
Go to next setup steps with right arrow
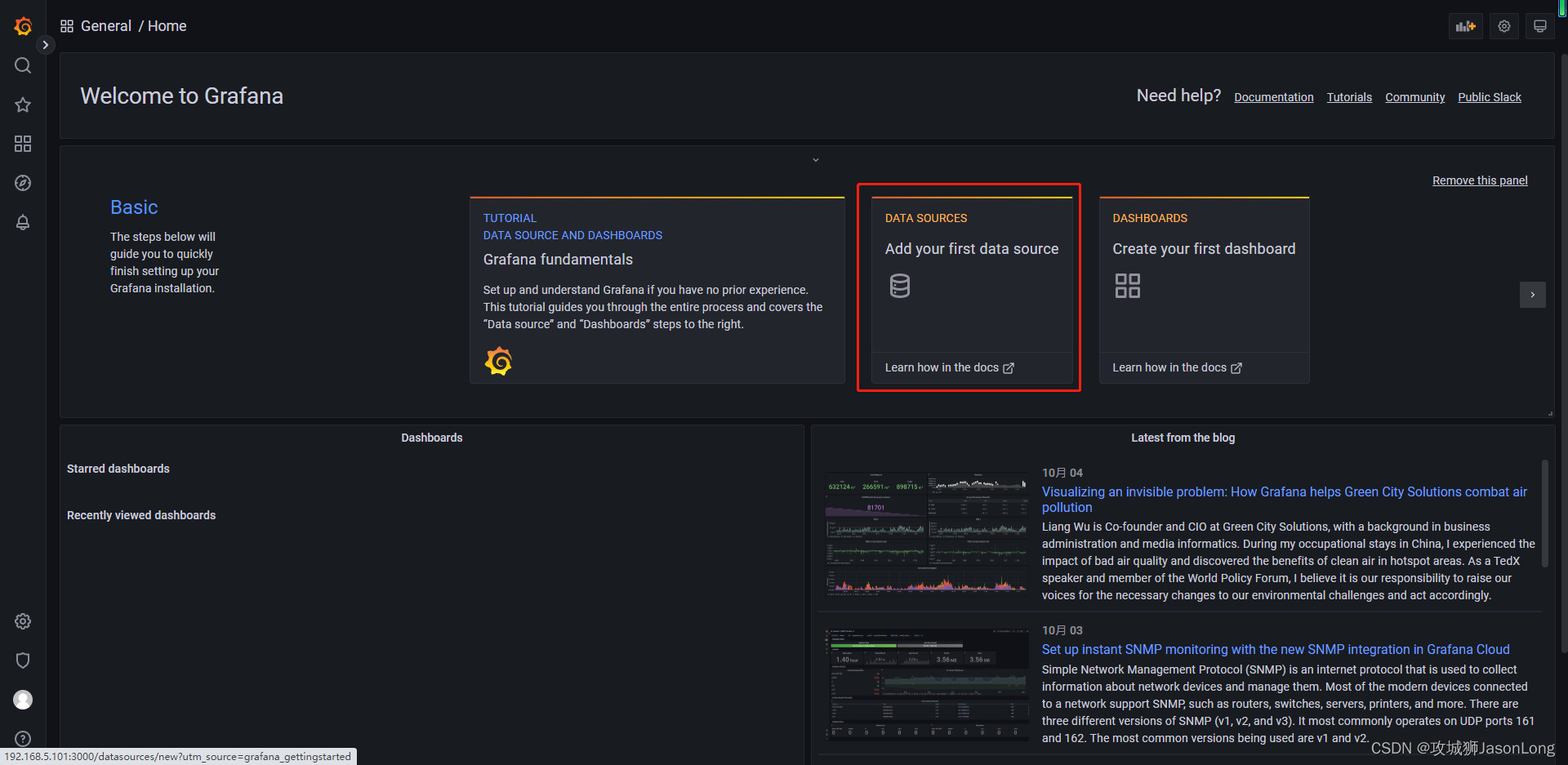point(1533,295)
